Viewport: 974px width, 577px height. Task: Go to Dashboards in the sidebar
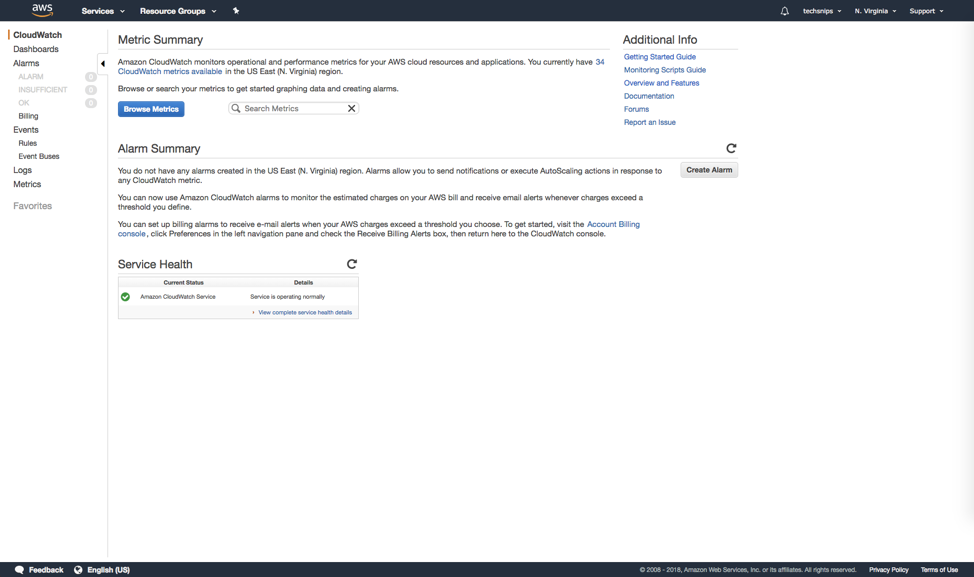click(x=36, y=49)
